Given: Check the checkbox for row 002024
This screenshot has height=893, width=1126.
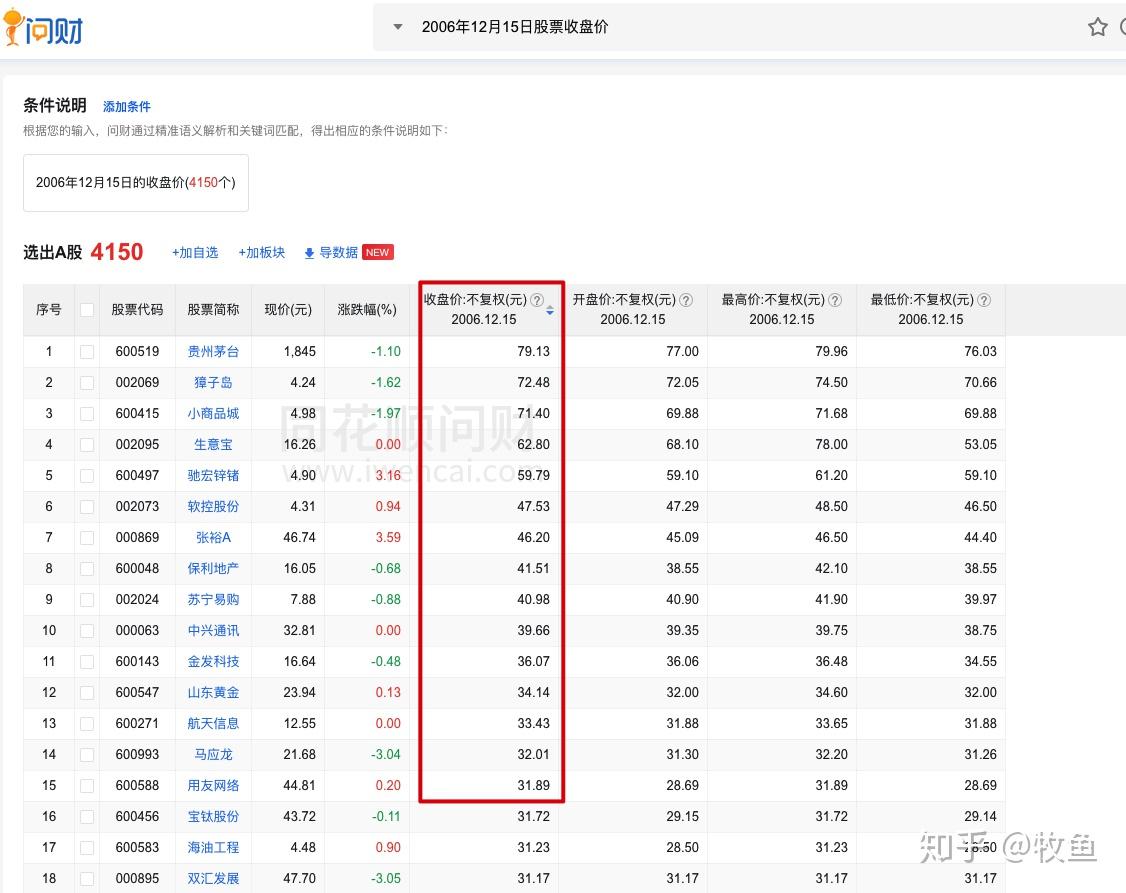Looking at the screenshot, I should pos(87,599).
